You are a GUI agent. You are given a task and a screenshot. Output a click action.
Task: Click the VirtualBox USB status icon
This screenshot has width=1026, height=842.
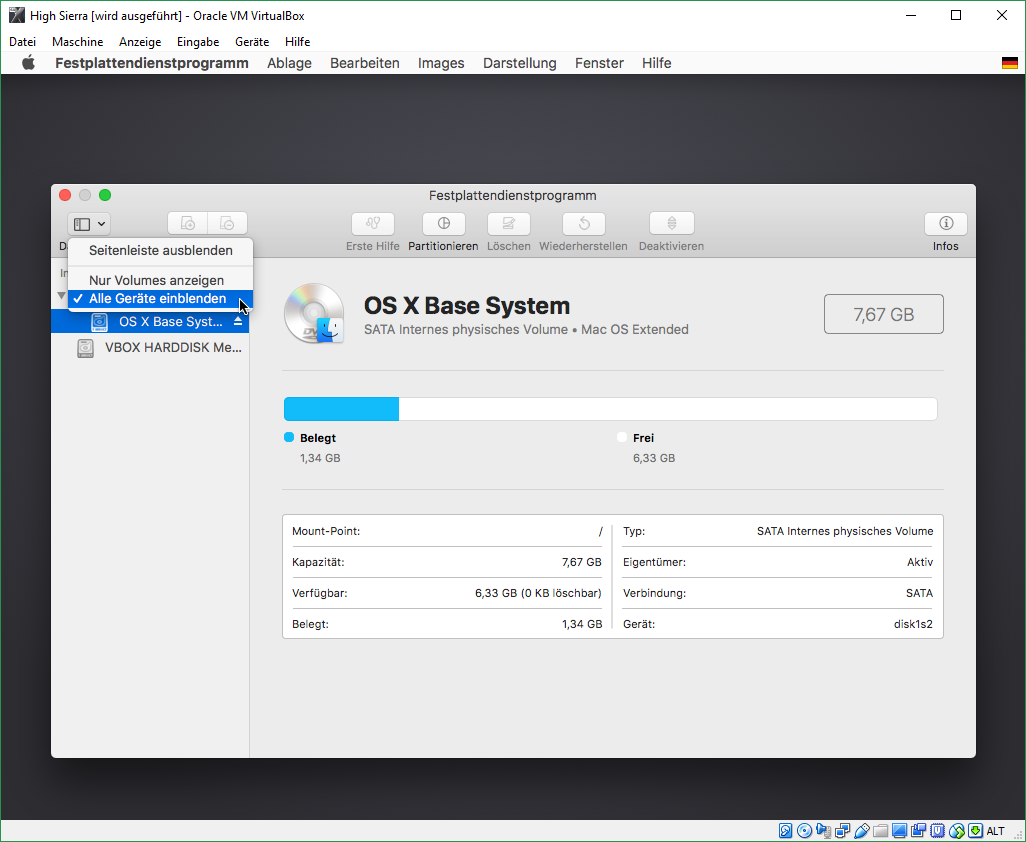[862, 831]
